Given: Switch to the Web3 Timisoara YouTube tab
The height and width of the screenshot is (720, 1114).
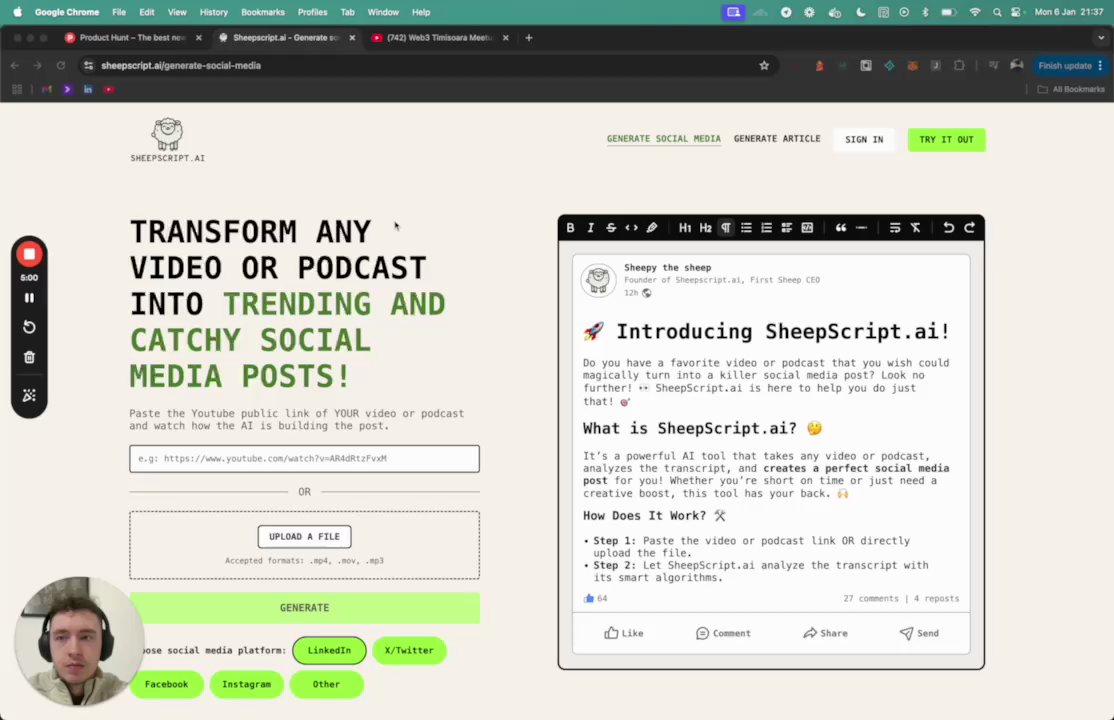Looking at the screenshot, I should coord(439,38).
